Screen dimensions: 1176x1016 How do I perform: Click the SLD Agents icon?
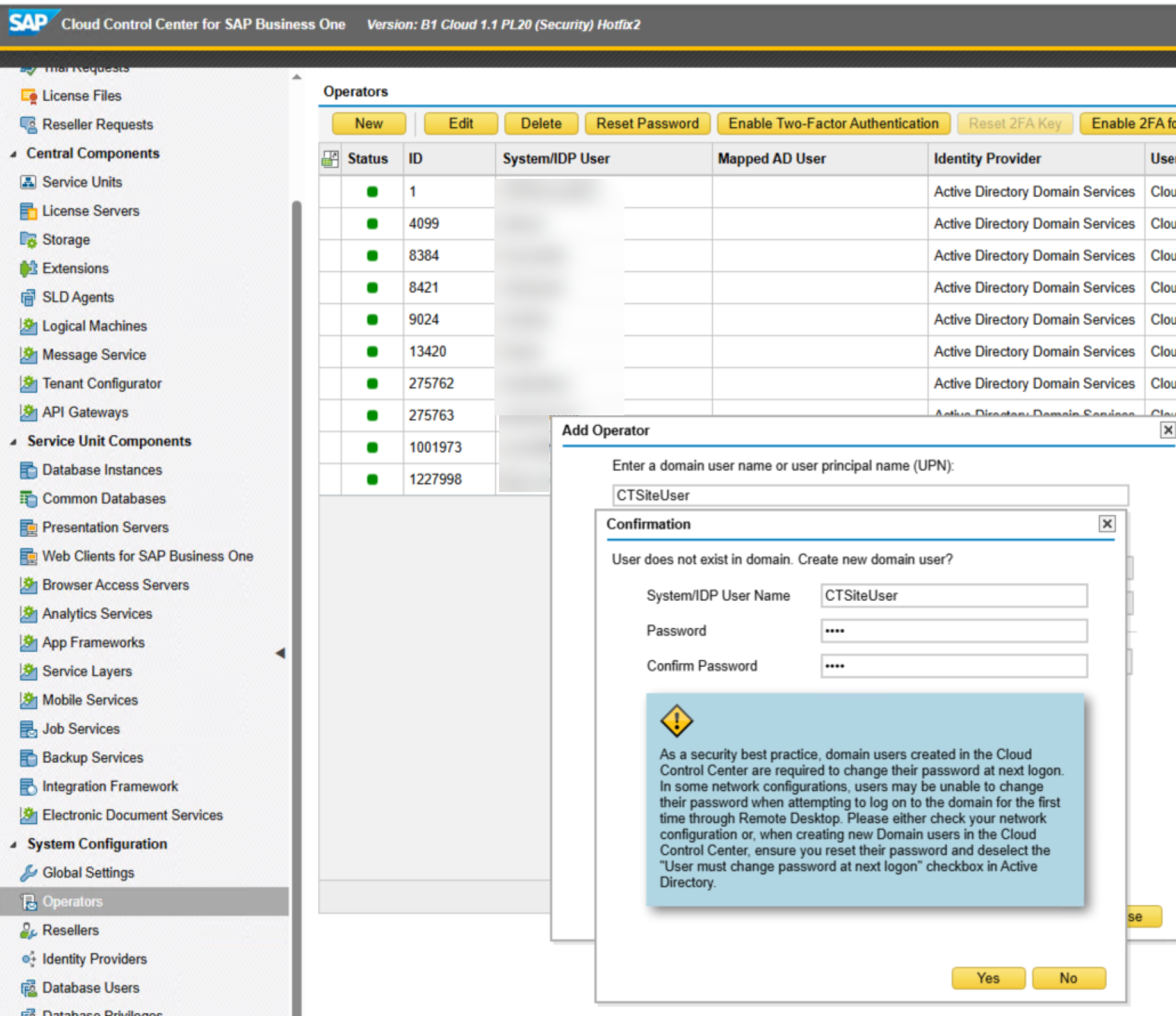point(29,297)
